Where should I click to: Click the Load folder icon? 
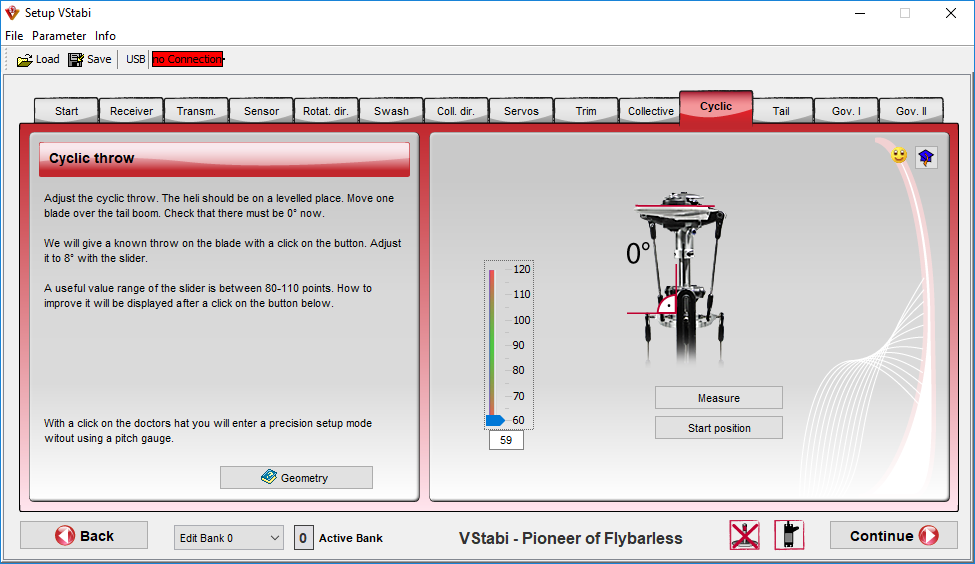point(24,60)
